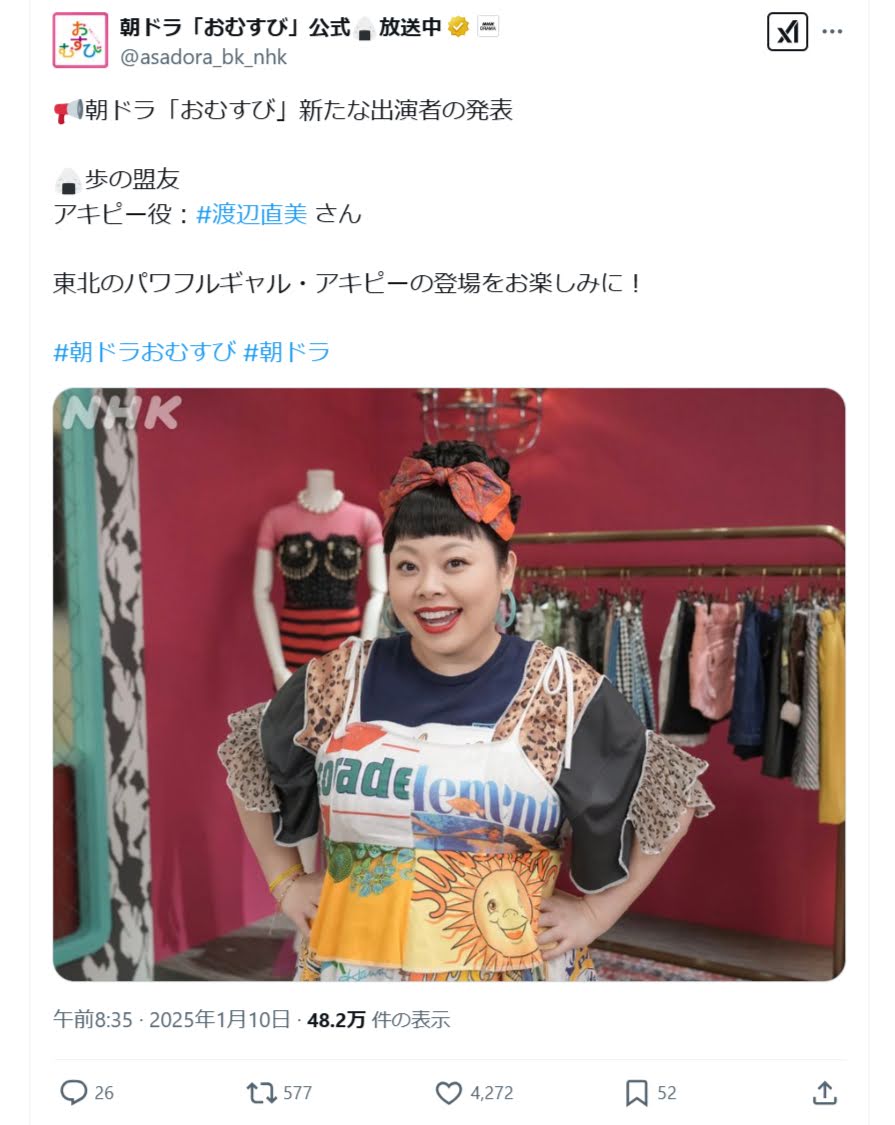Image resolution: width=895 pixels, height=1125 pixels.
Task: Open hashtag #朝ドラ
Action: 287,352
